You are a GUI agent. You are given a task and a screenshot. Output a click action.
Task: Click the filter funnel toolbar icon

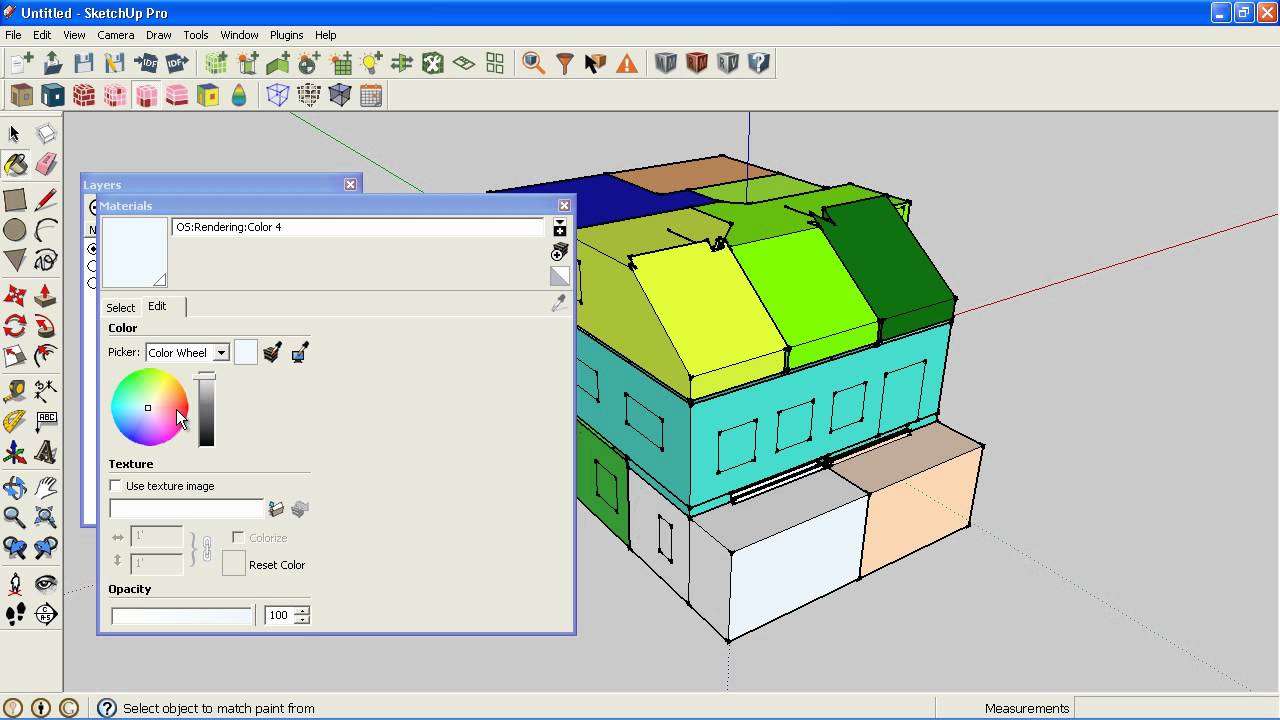565,64
